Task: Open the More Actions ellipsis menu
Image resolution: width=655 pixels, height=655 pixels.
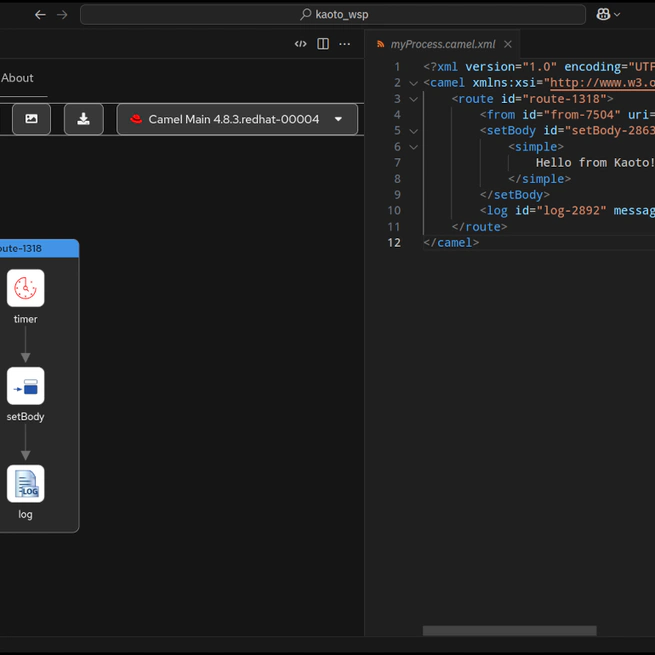Action: point(345,44)
